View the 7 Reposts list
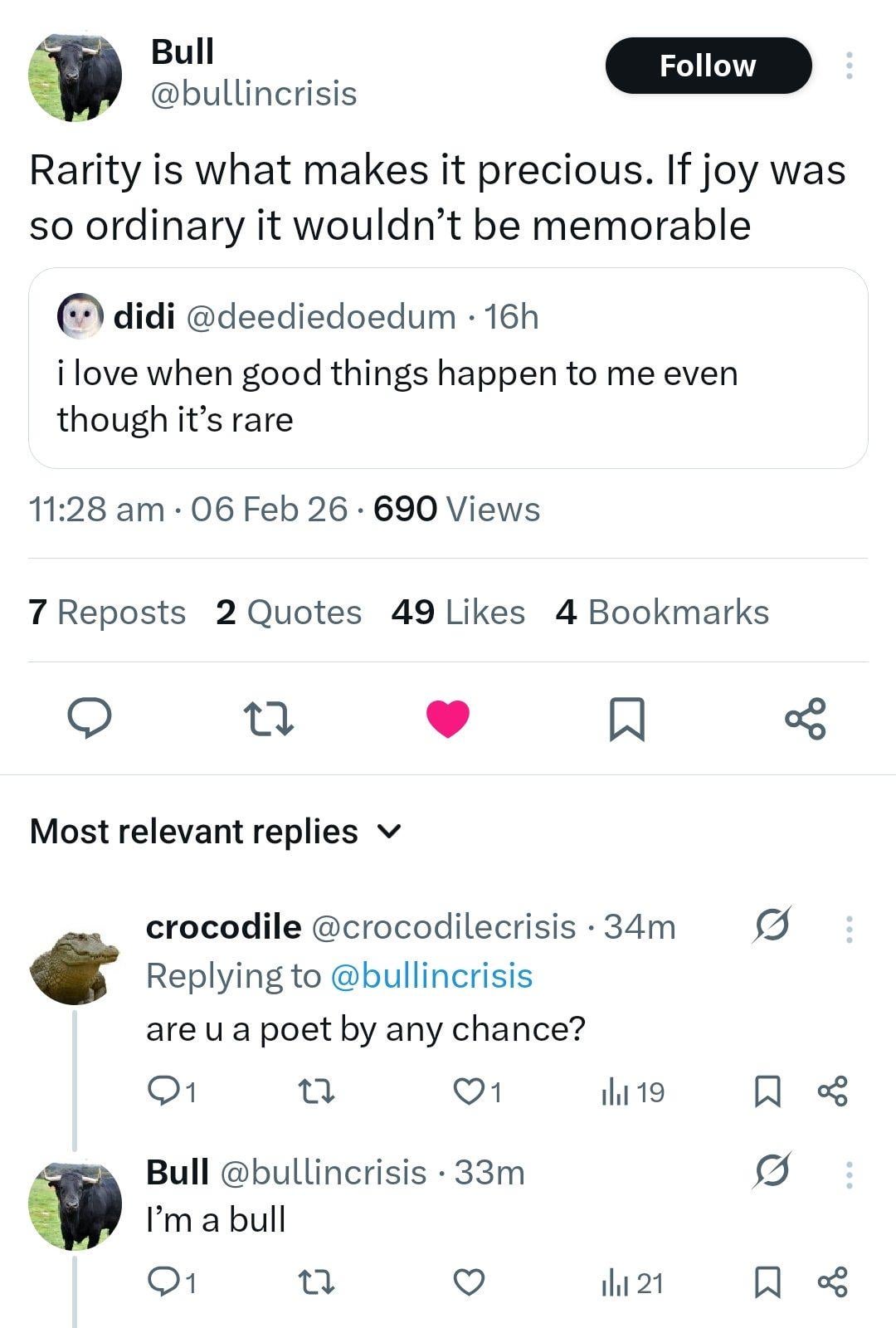 [x=107, y=613]
